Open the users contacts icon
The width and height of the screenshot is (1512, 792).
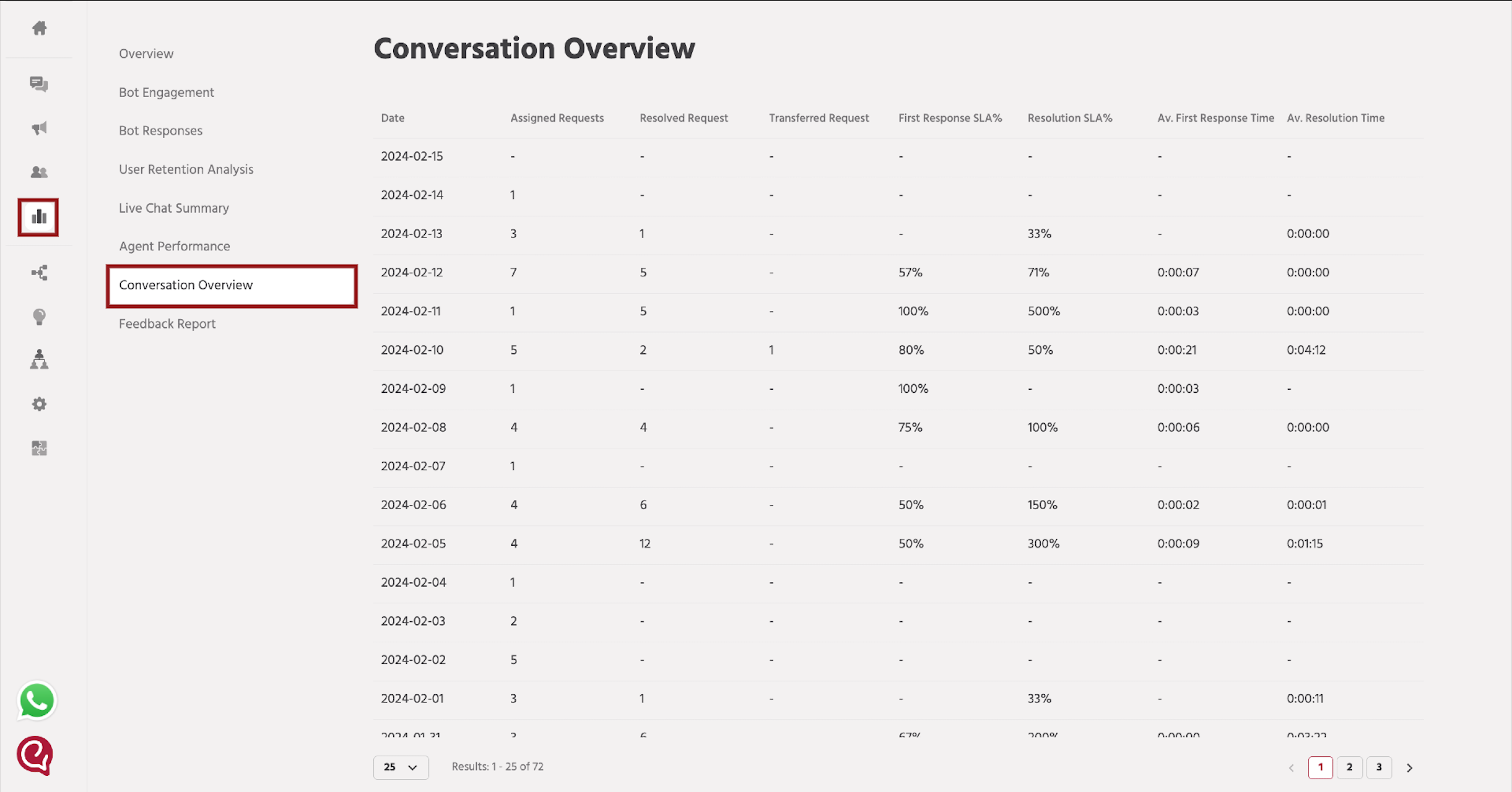coord(39,172)
